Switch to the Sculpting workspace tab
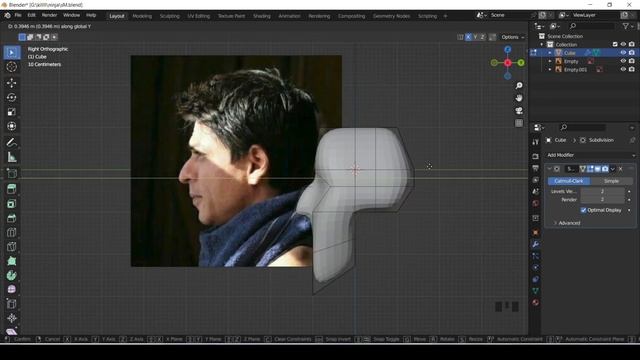This screenshot has height=360, width=640. tap(169, 16)
